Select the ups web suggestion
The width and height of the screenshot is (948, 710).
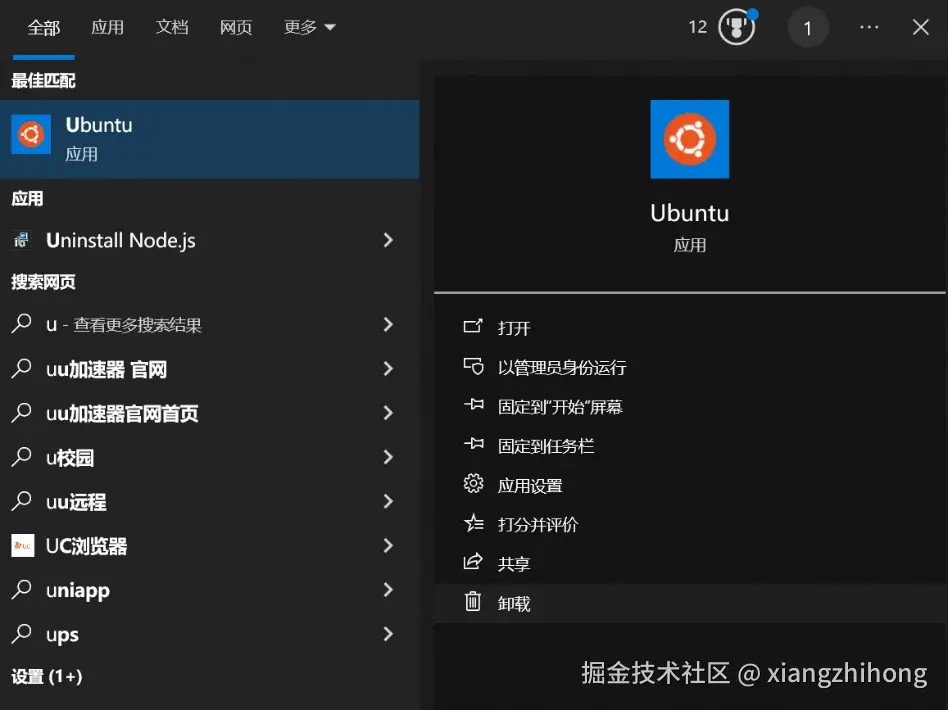click(209, 633)
